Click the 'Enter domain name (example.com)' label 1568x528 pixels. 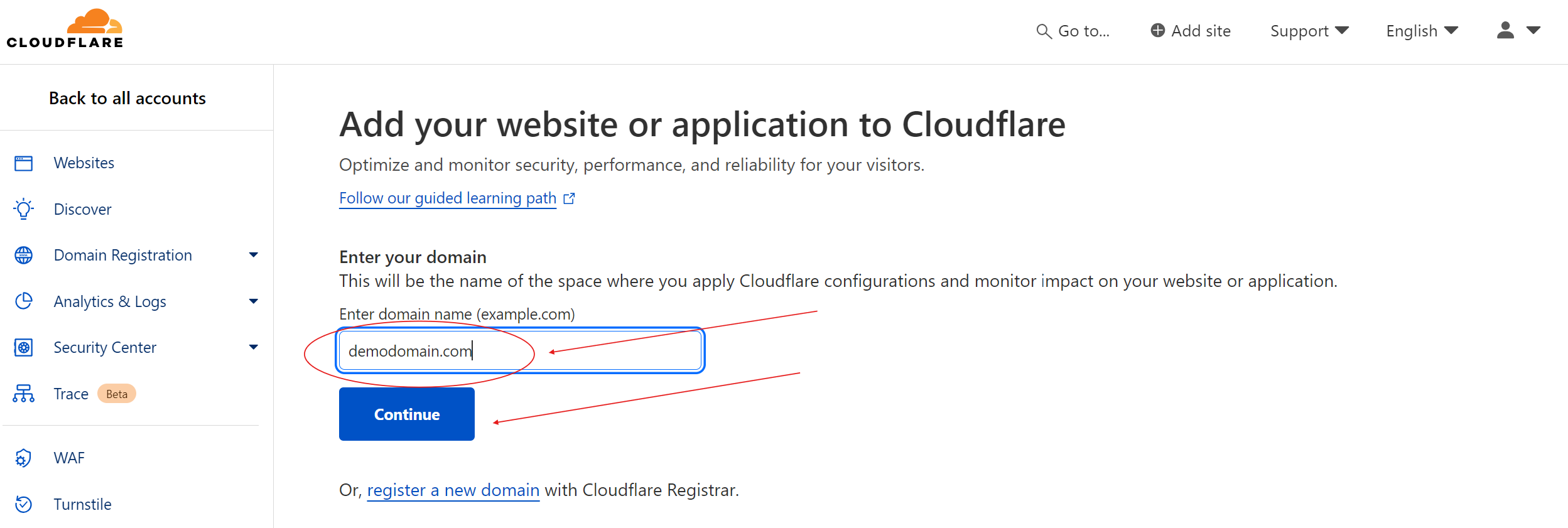point(457,314)
